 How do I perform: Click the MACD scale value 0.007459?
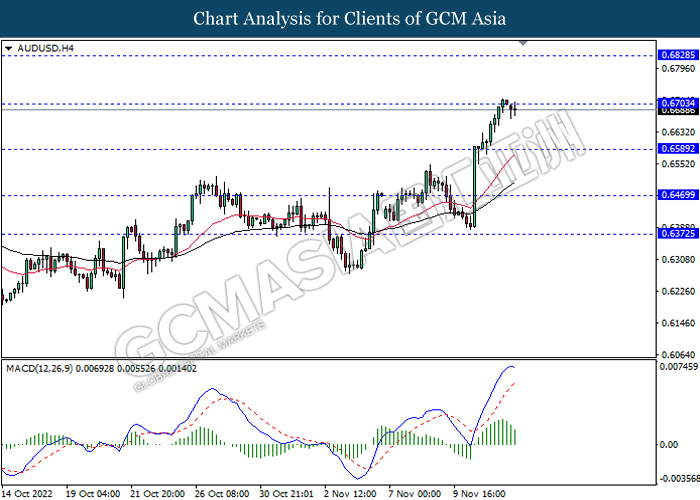click(679, 367)
